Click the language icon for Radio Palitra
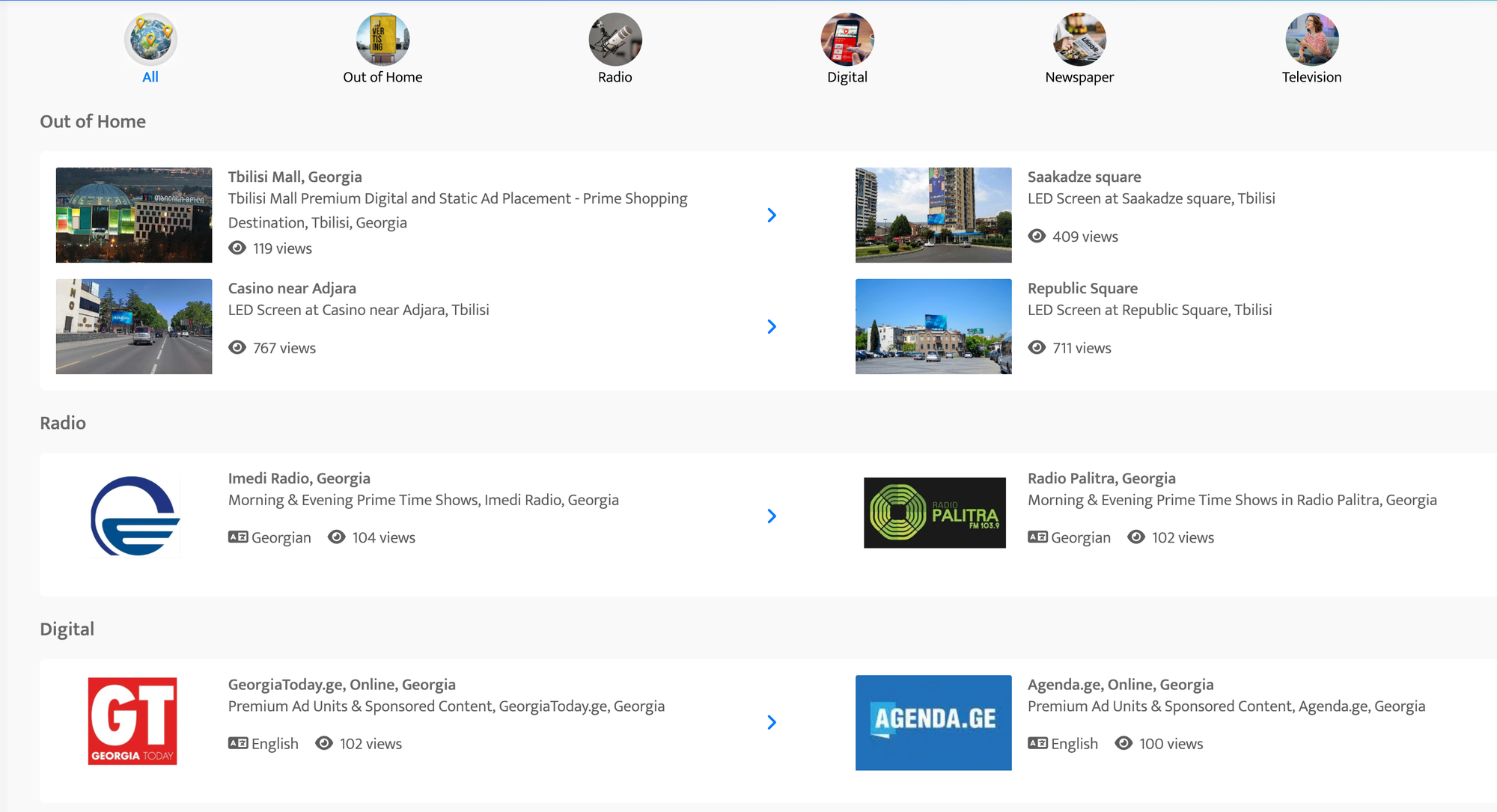 point(1037,537)
